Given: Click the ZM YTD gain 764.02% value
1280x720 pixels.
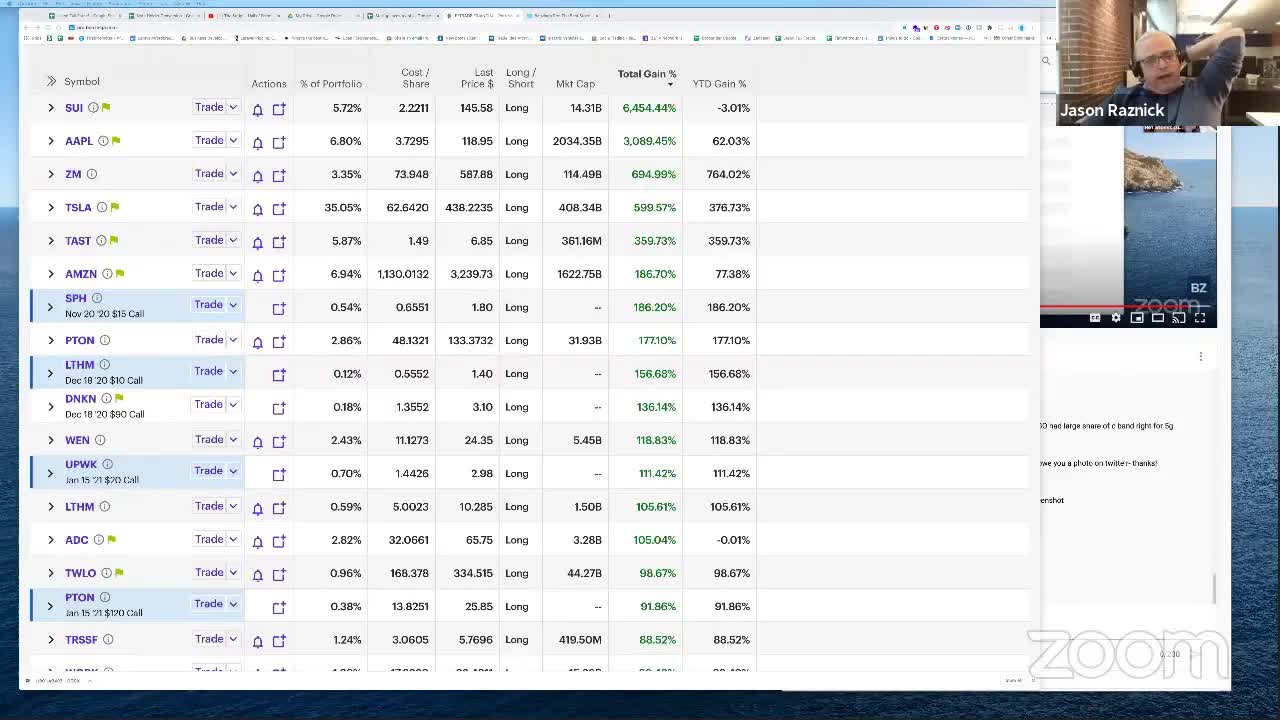Looking at the screenshot, I should coord(728,174).
